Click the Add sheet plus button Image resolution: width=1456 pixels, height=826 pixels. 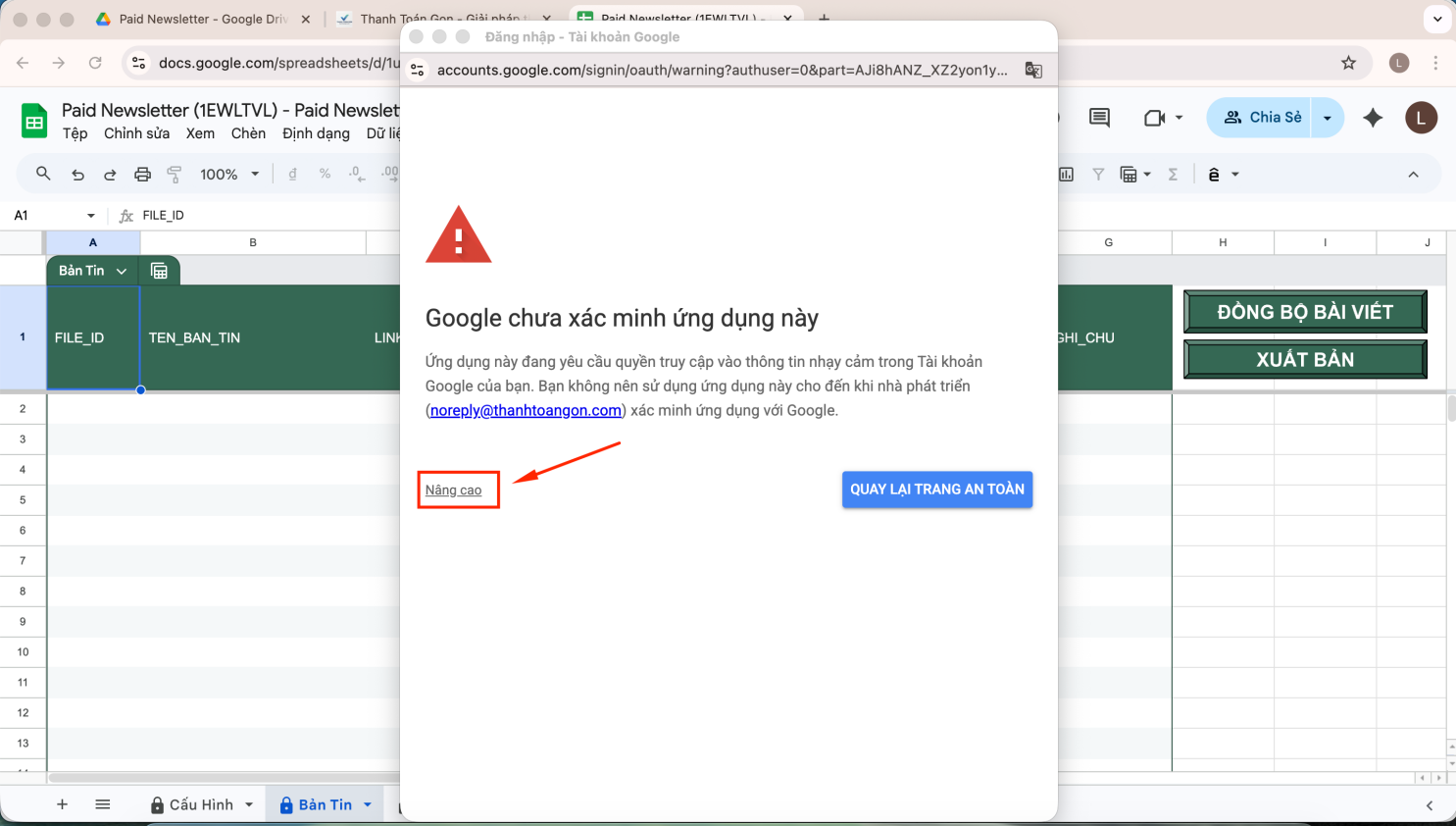coord(62,804)
